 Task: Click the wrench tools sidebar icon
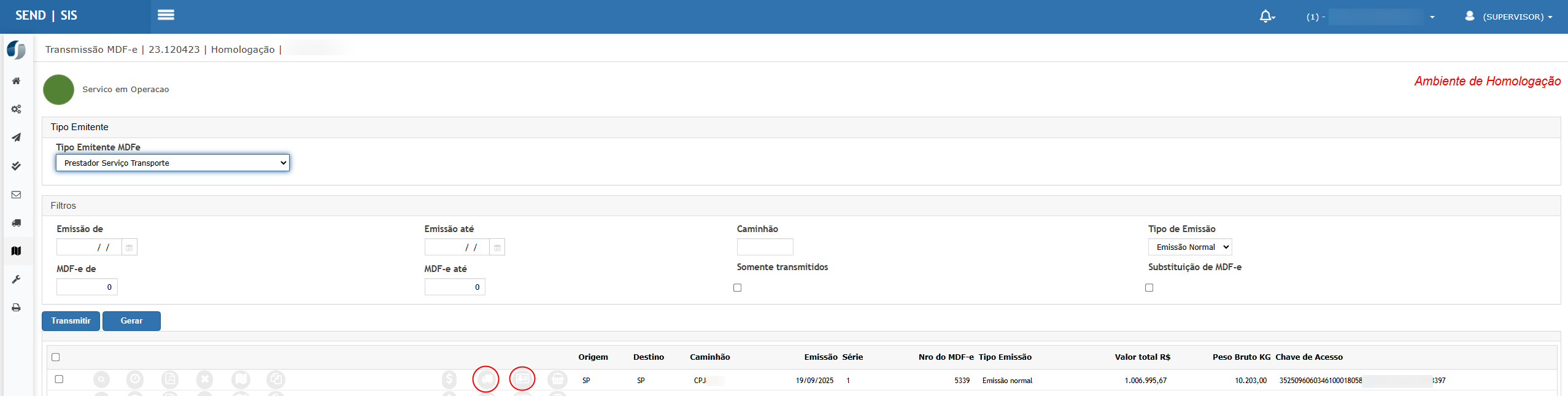[17, 279]
